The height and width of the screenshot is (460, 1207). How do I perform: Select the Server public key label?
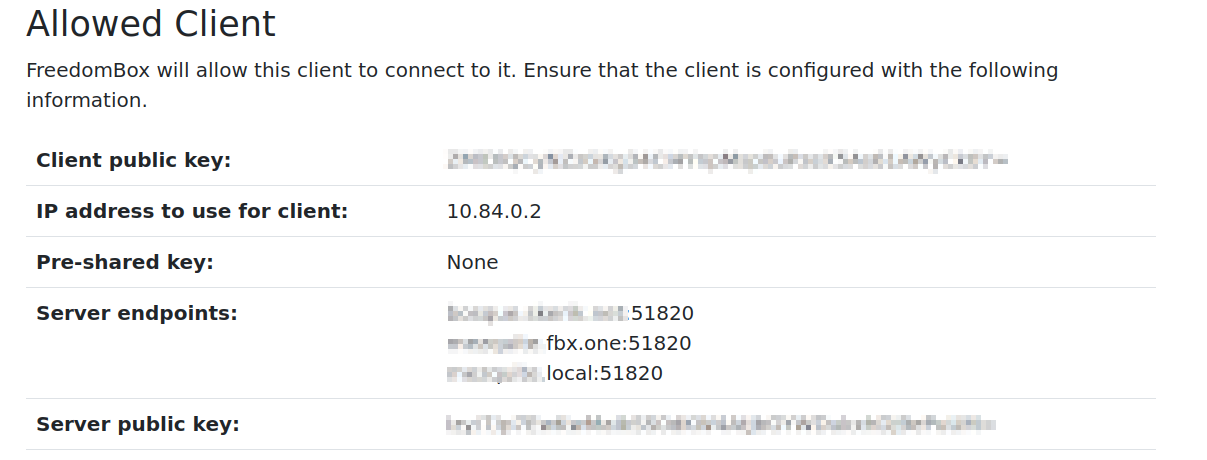pyautogui.click(x=138, y=424)
